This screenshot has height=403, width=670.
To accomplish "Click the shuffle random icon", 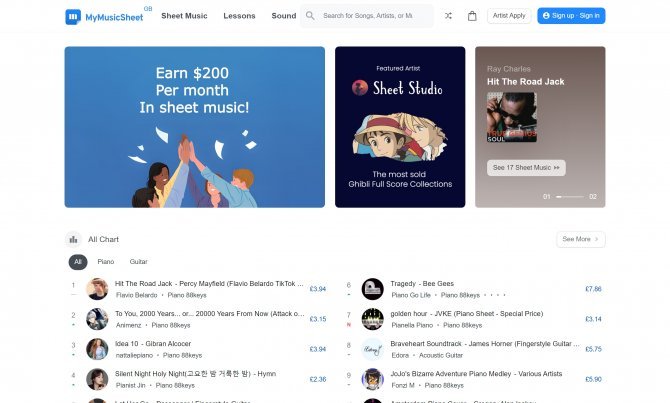I will (448, 16).
